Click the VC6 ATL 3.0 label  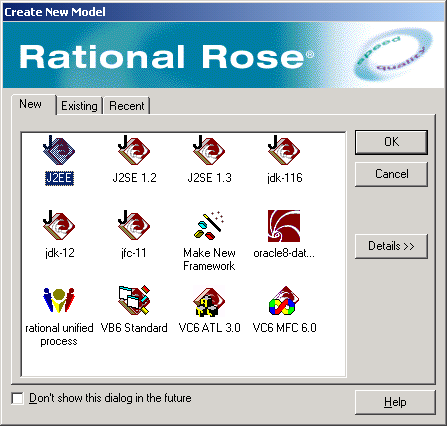point(209,328)
